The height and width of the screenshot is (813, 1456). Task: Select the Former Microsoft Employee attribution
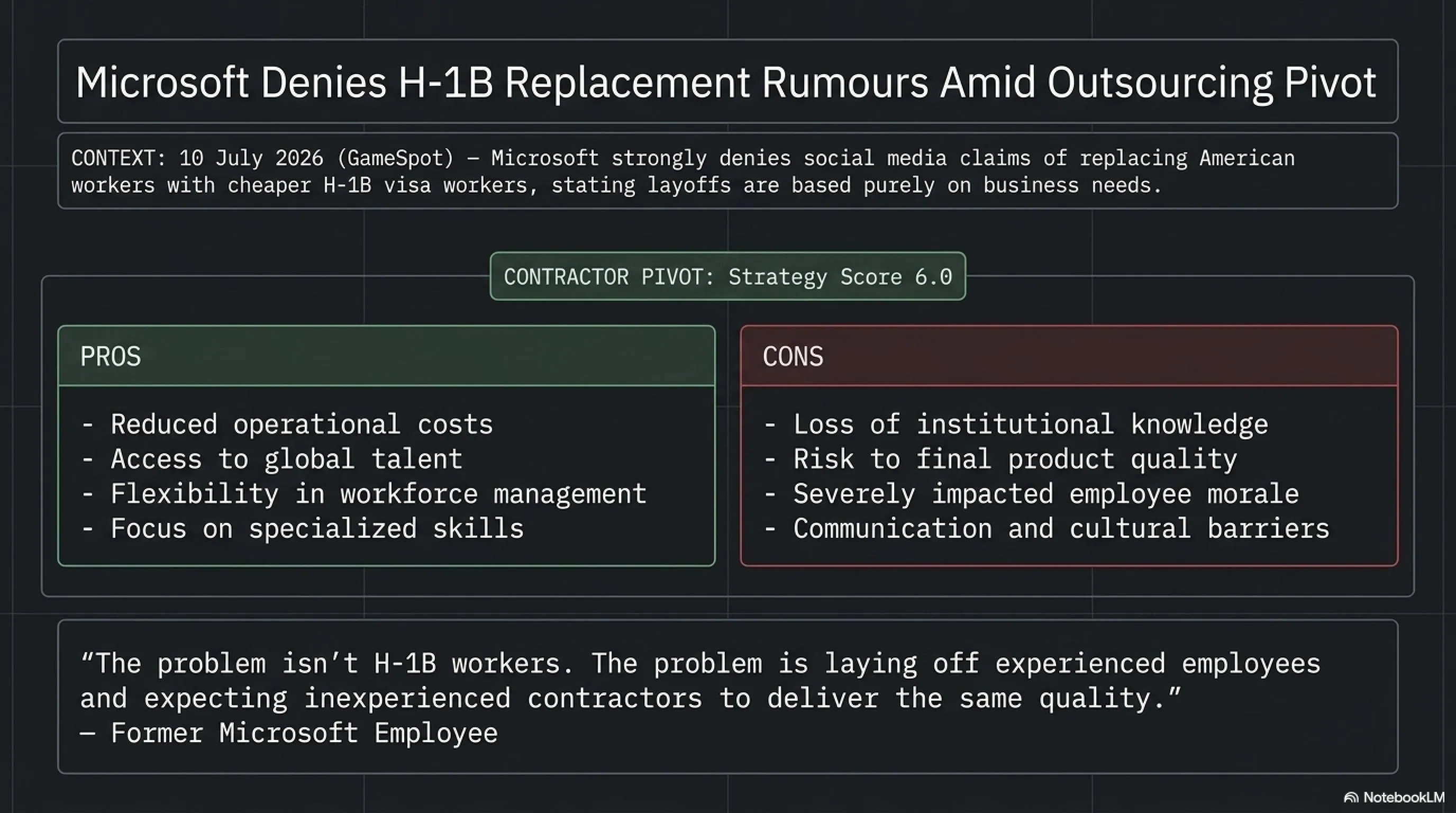point(289,733)
